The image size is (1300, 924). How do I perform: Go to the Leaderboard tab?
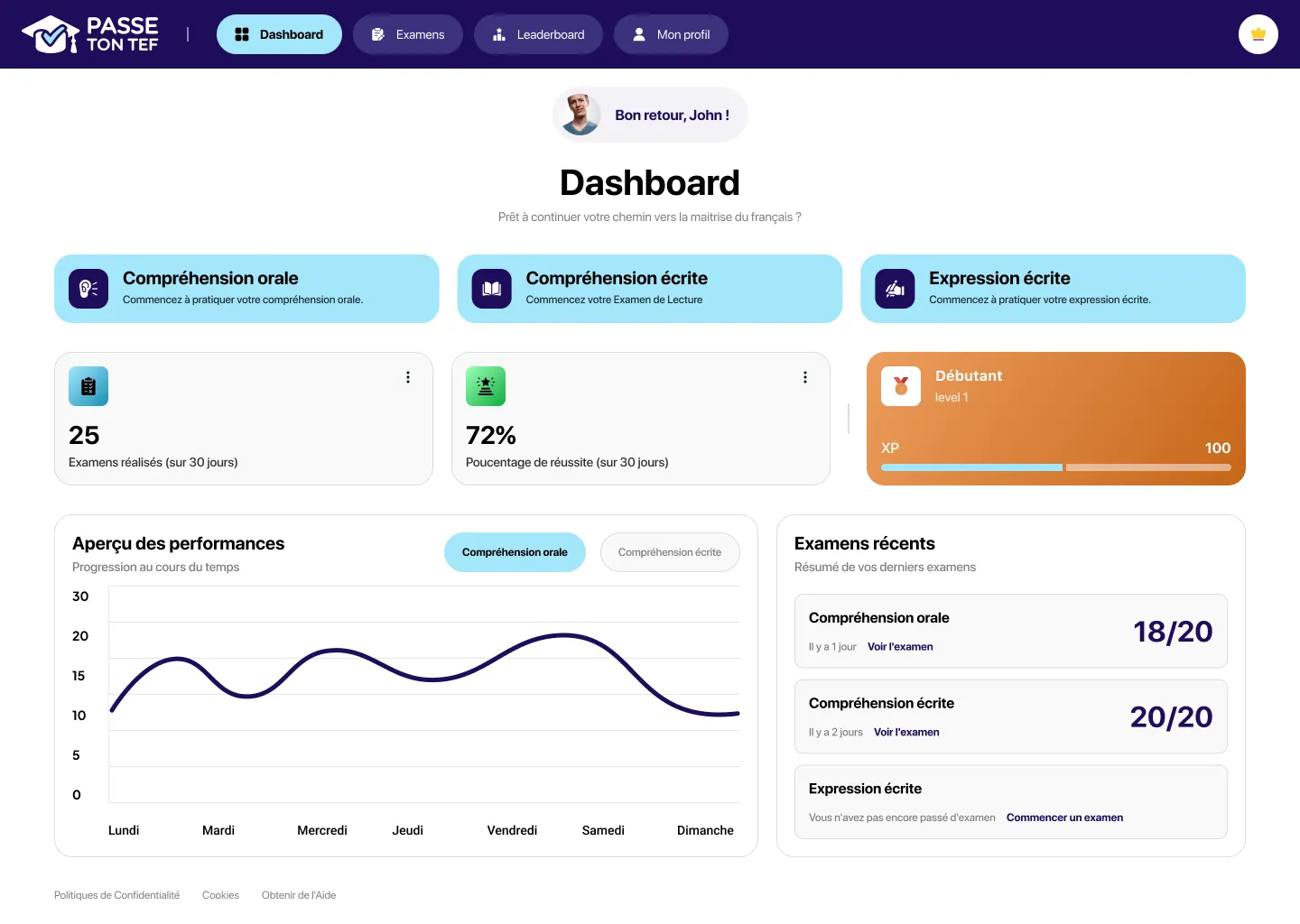tap(538, 34)
